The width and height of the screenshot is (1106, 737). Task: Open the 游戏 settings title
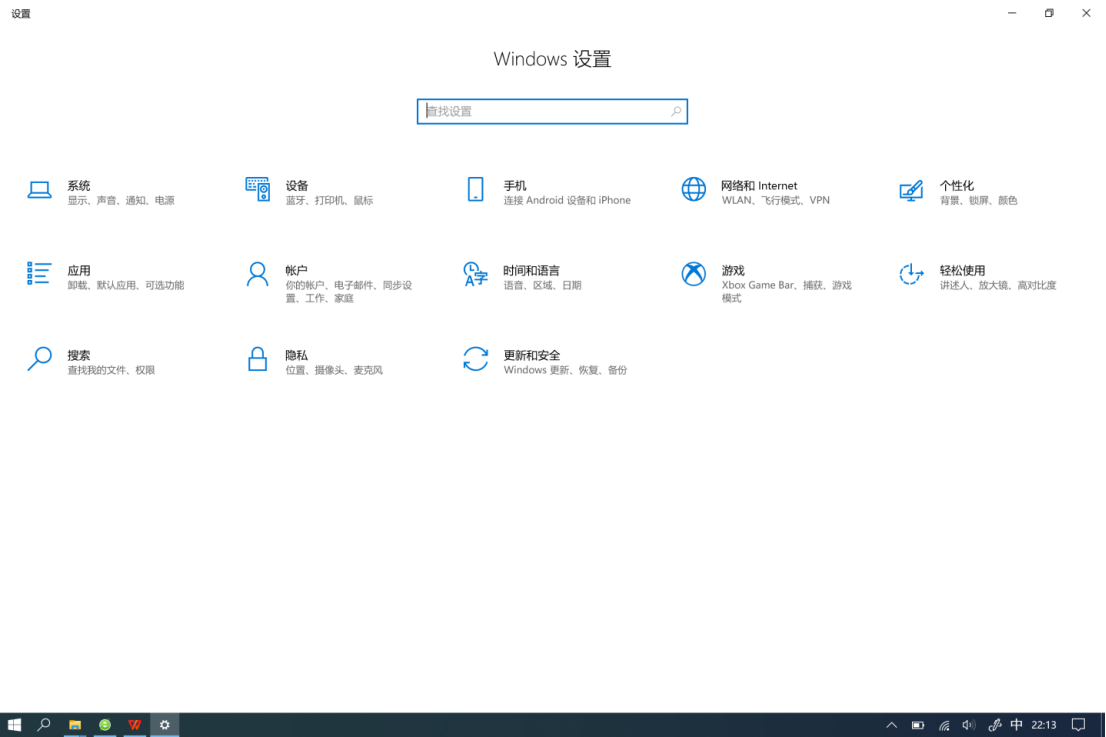point(733,270)
